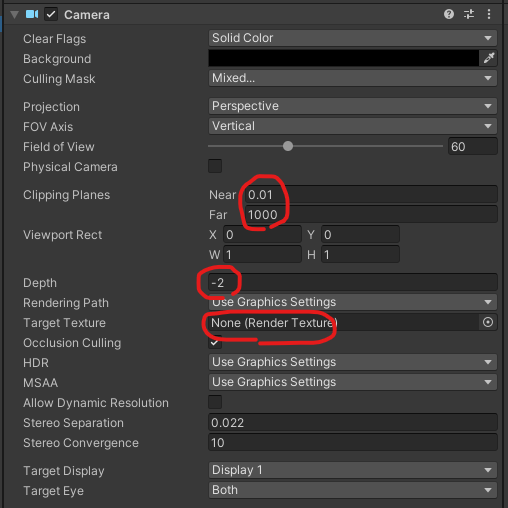The height and width of the screenshot is (508, 508).
Task: Click the Field of View value field
Action: click(472, 146)
